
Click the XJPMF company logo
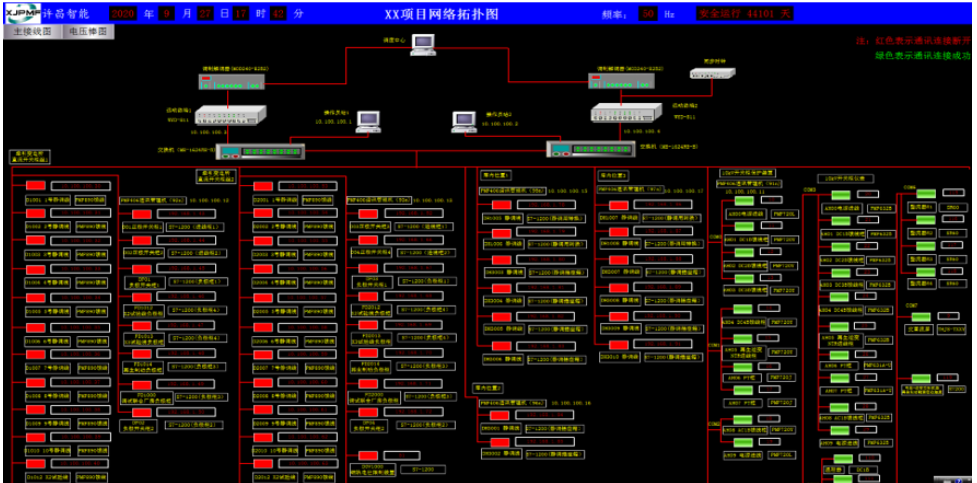tap(22, 13)
